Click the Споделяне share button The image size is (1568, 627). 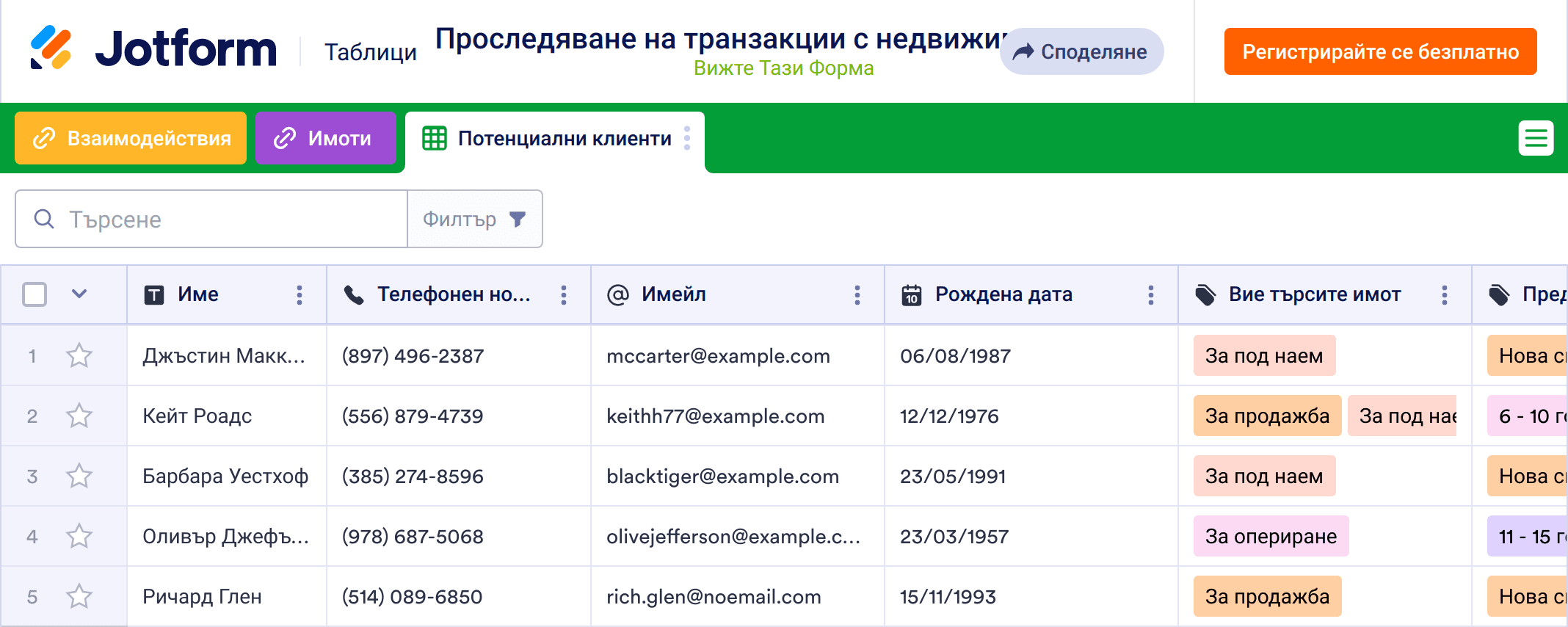point(1081,51)
